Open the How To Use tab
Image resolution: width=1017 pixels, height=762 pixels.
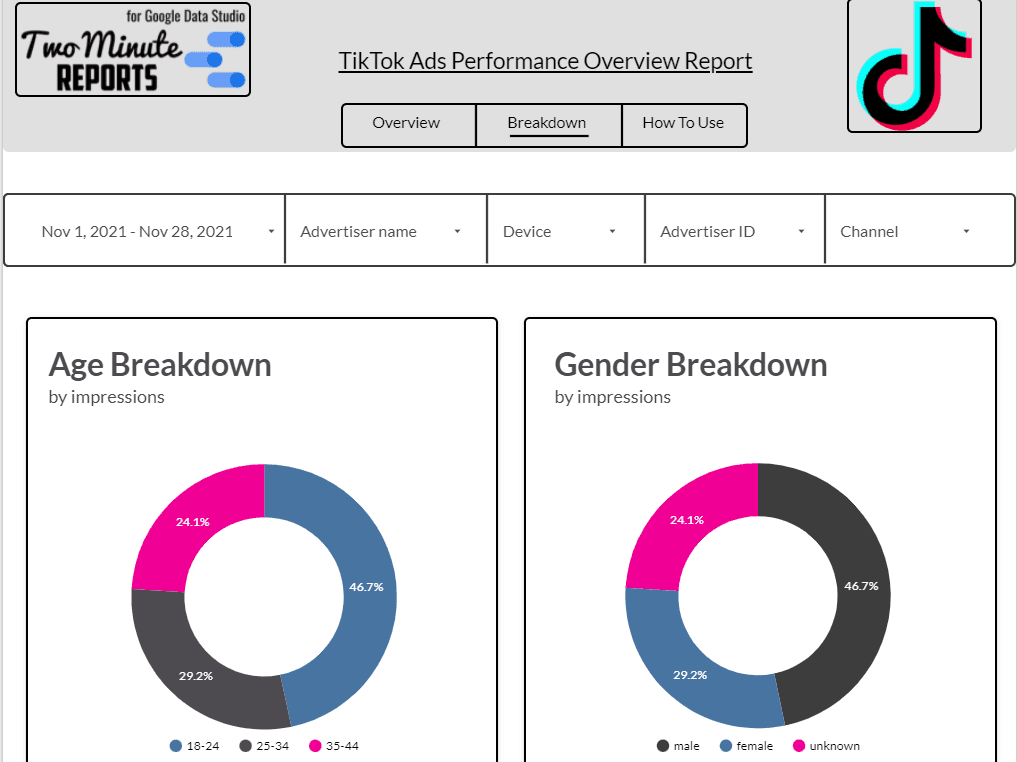(x=684, y=125)
